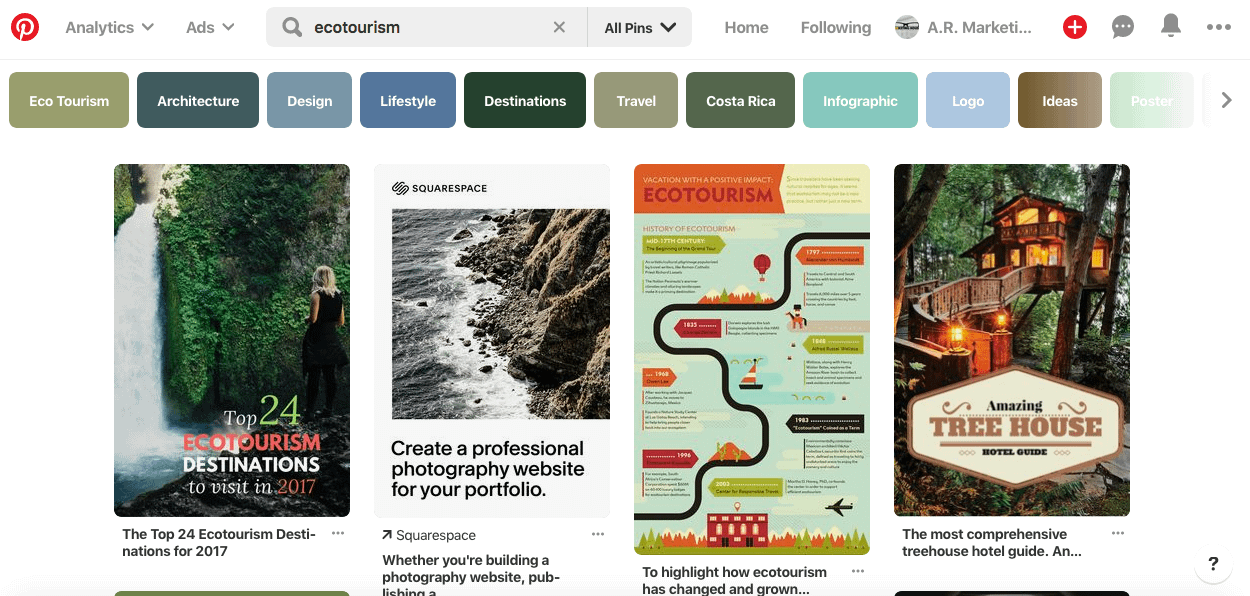The width and height of the screenshot is (1250, 596).
Task: Click the Pinterest logo
Action: tap(25, 27)
